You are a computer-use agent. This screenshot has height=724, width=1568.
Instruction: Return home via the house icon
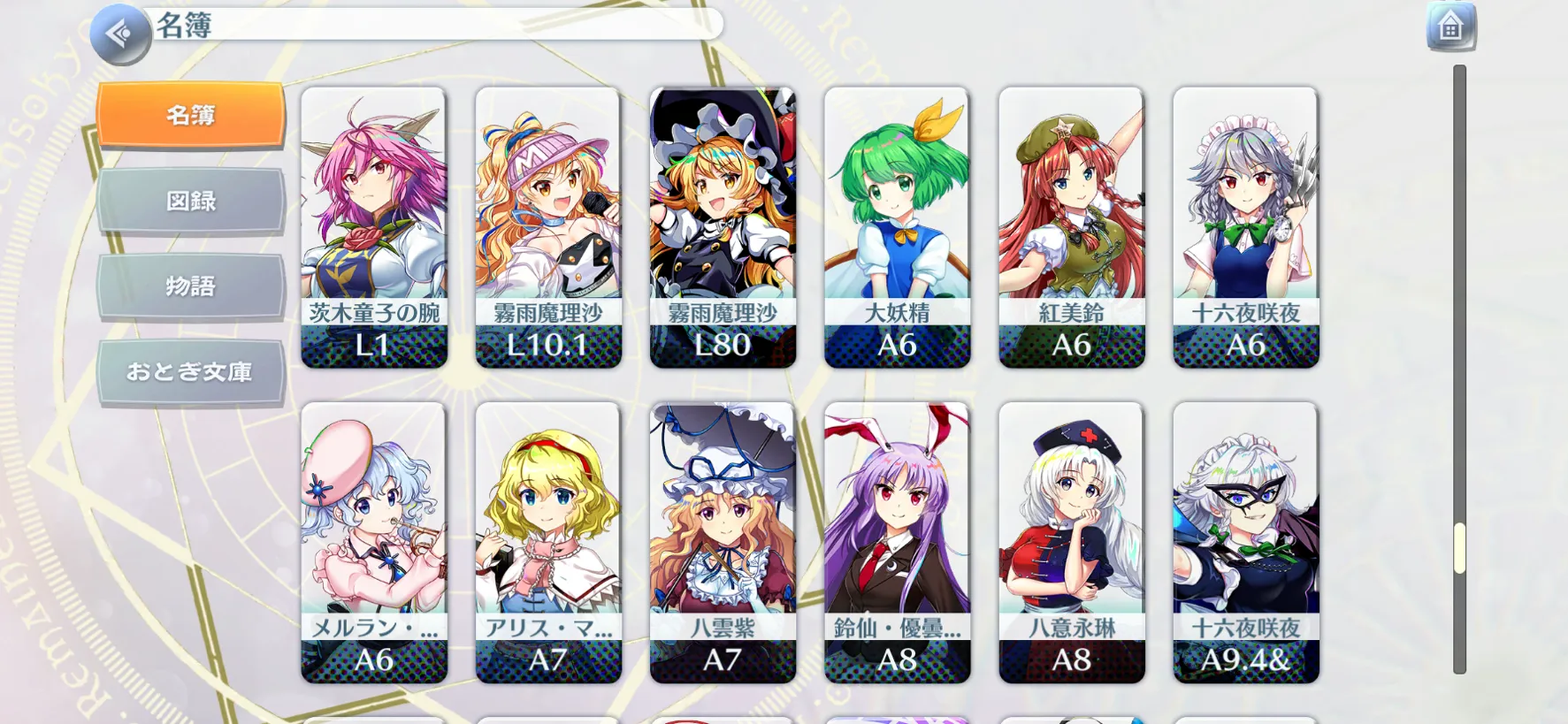click(1450, 27)
